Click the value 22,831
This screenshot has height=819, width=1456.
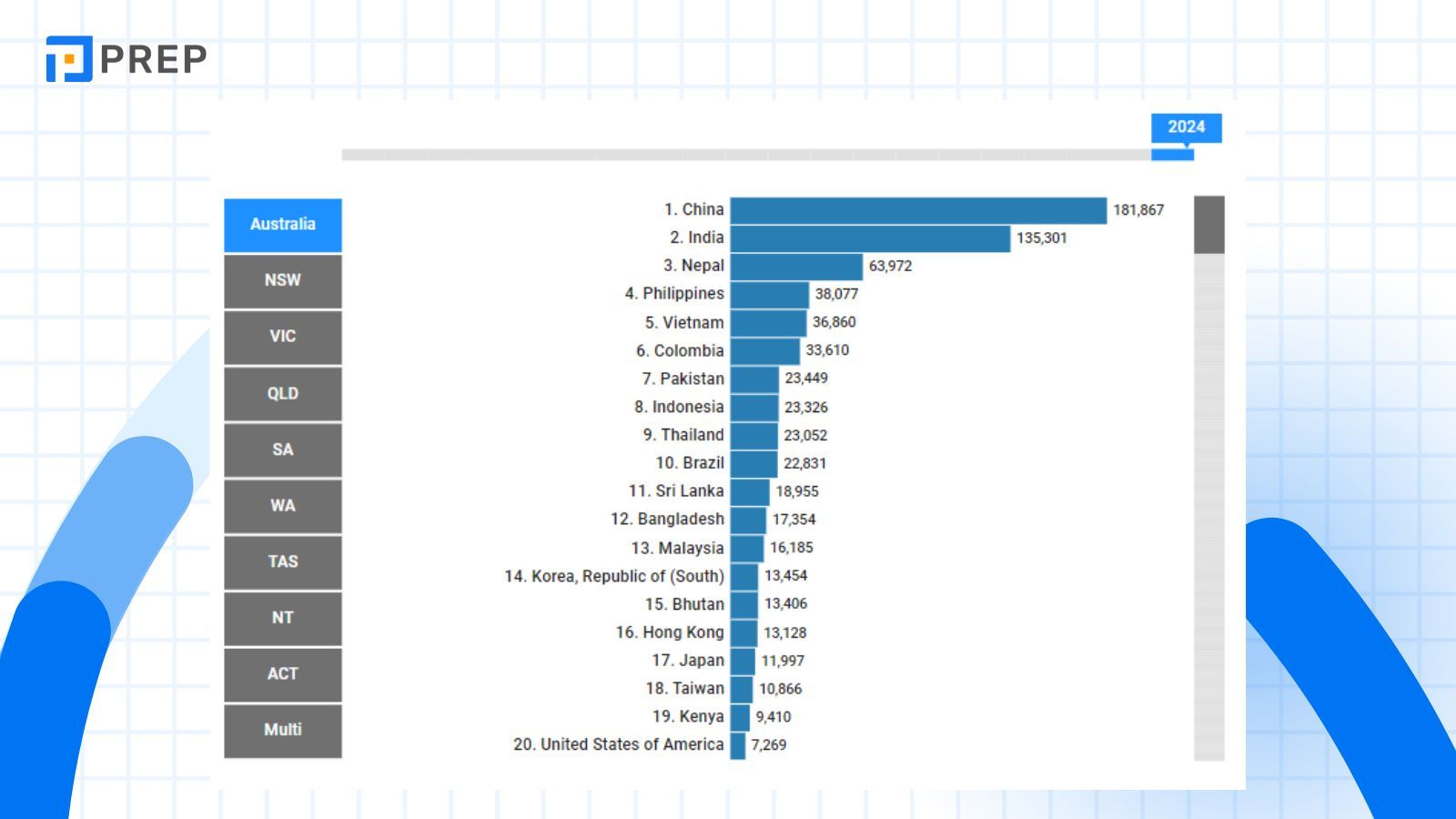[805, 463]
